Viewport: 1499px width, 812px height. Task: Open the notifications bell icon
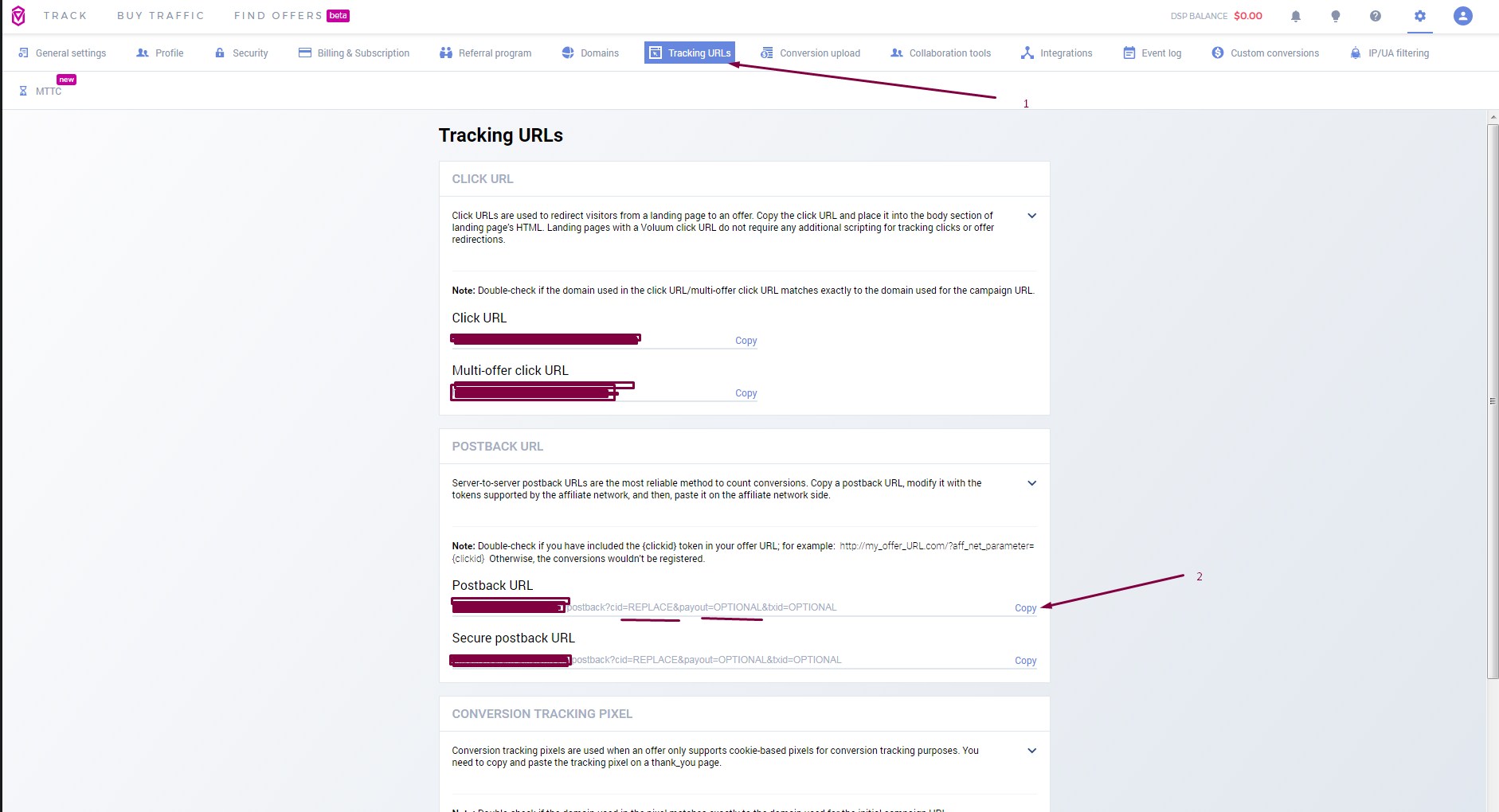pyautogui.click(x=1296, y=16)
